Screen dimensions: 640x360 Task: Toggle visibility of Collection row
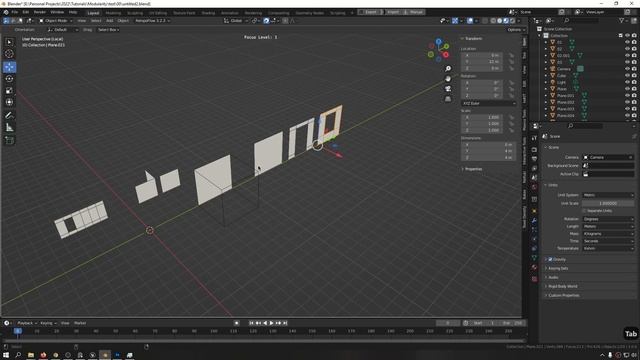point(627,36)
